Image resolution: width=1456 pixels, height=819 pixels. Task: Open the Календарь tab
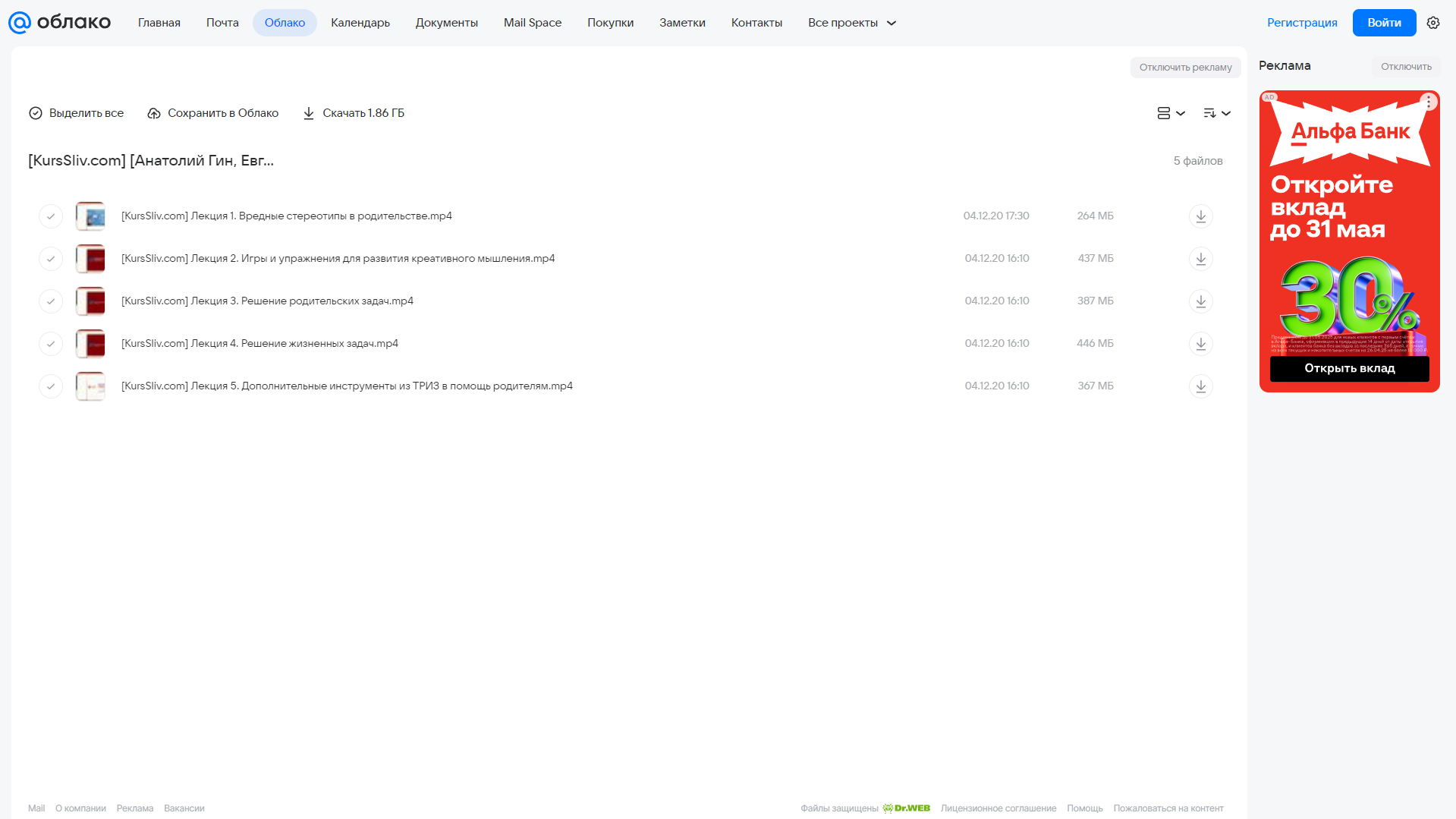pos(360,23)
